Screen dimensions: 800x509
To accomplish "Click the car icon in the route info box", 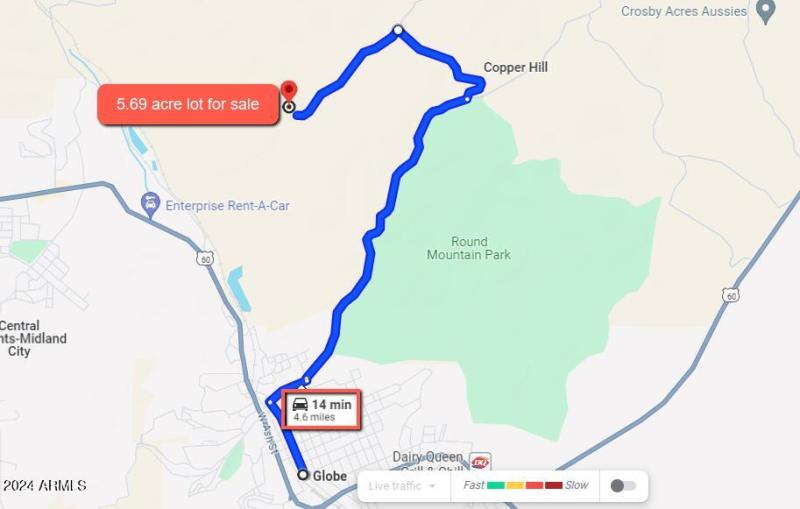I will click(x=300, y=404).
